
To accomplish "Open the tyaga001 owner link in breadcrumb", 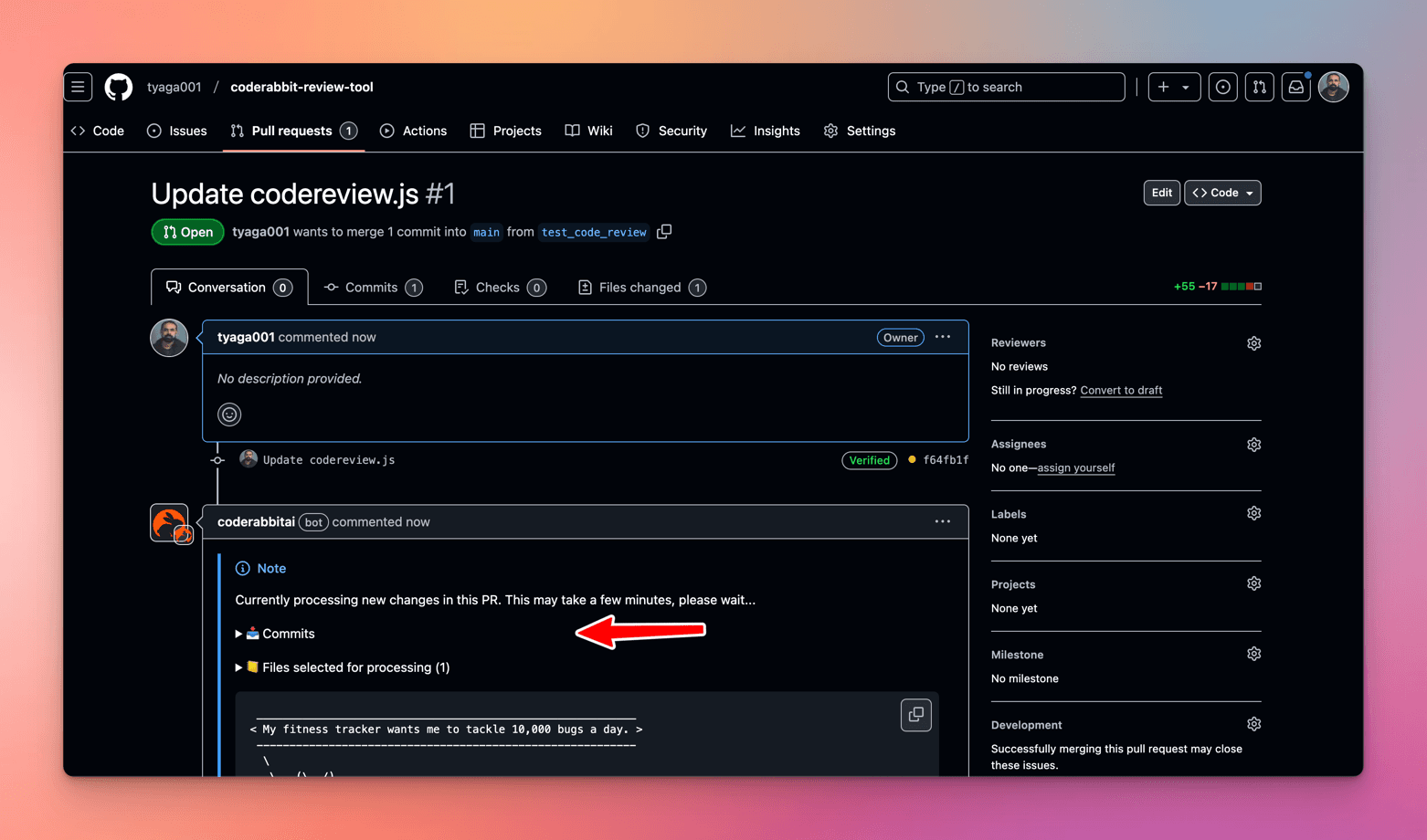I will click(x=174, y=87).
